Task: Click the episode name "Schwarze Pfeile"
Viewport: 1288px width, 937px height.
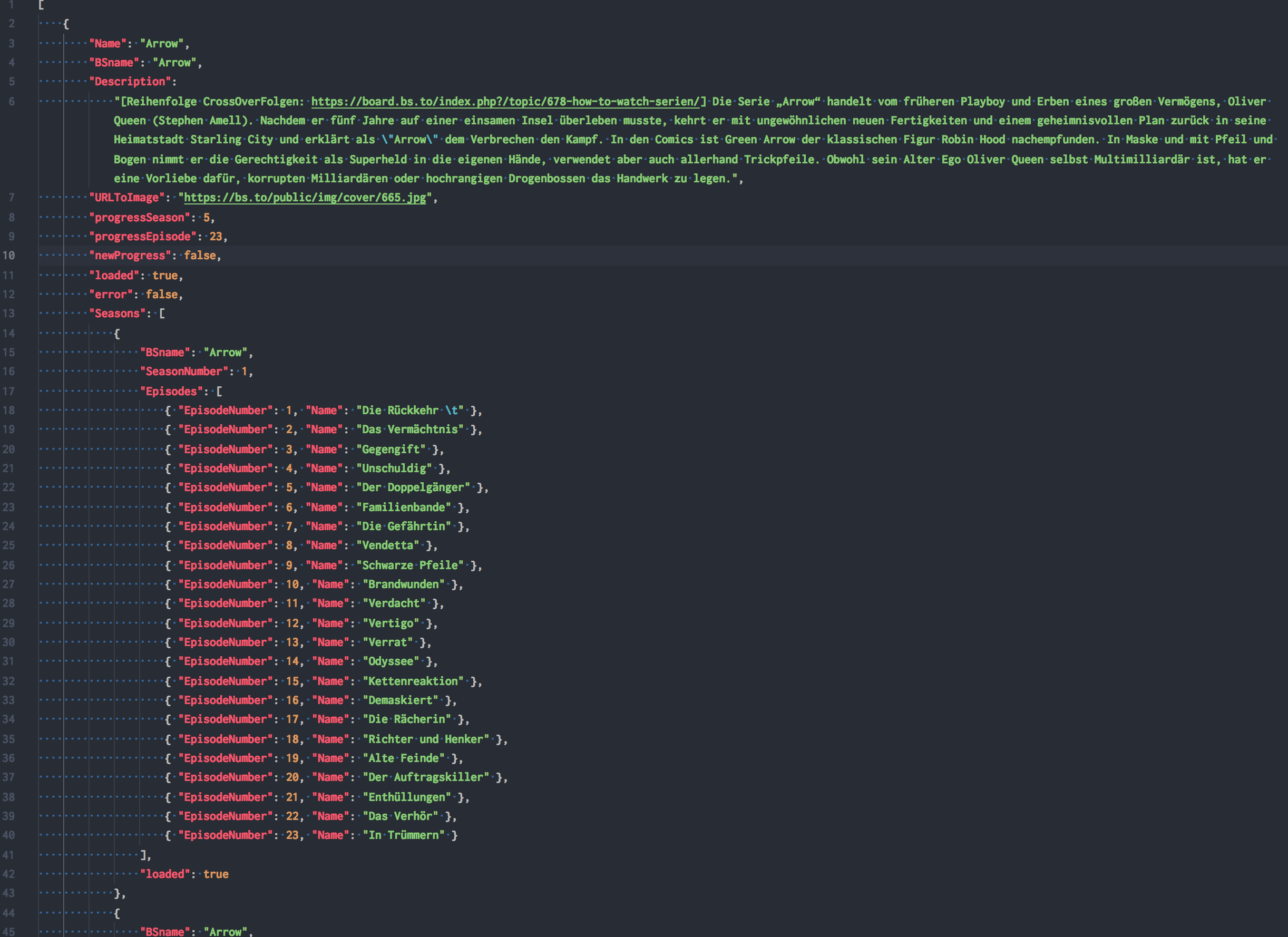Action: tap(410, 565)
